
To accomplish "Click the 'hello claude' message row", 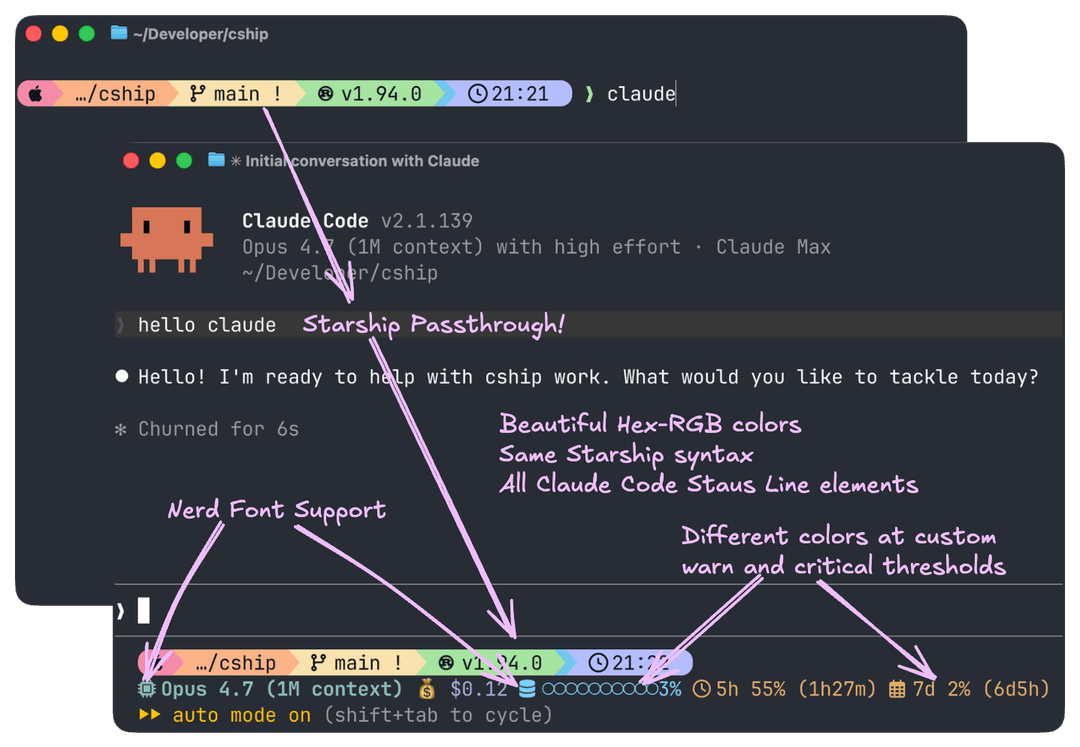I will 589,324.
